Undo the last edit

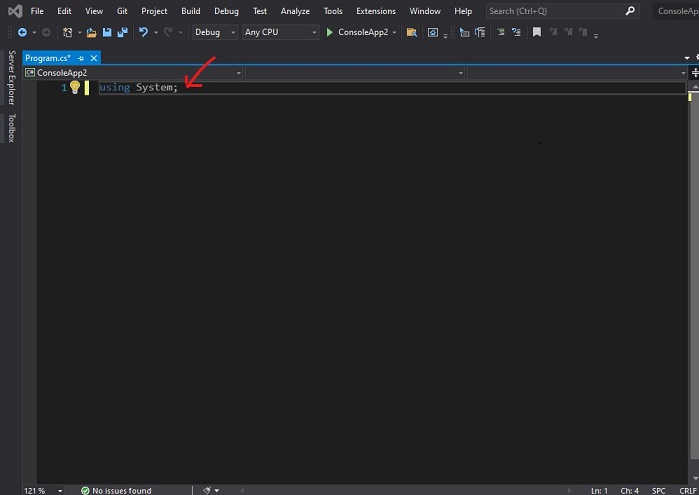click(143, 32)
